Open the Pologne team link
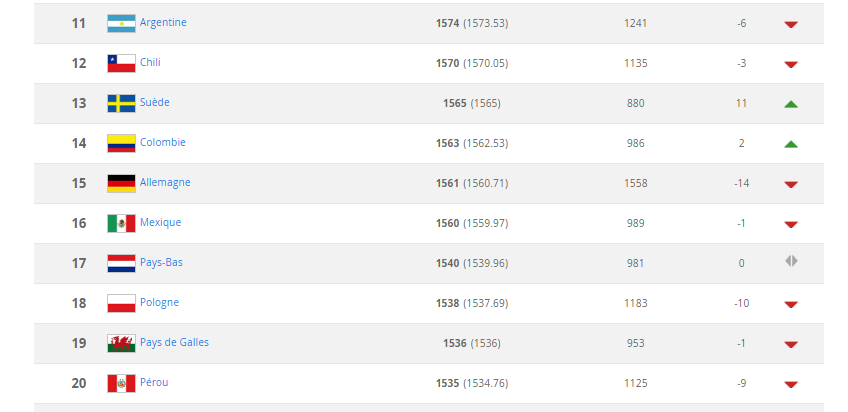 160,302
